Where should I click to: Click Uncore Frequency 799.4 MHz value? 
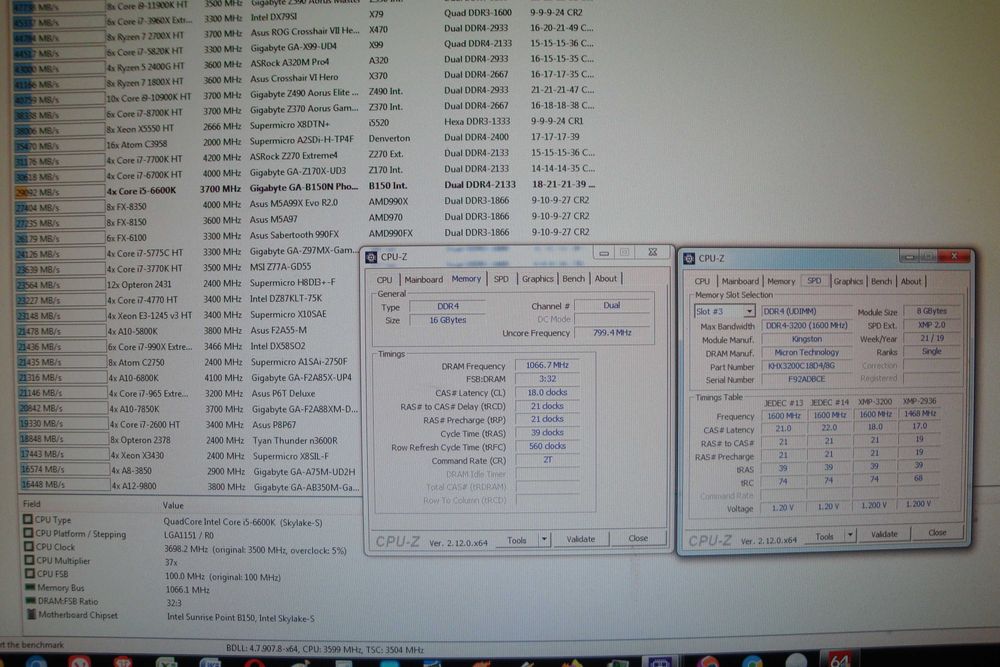point(612,332)
